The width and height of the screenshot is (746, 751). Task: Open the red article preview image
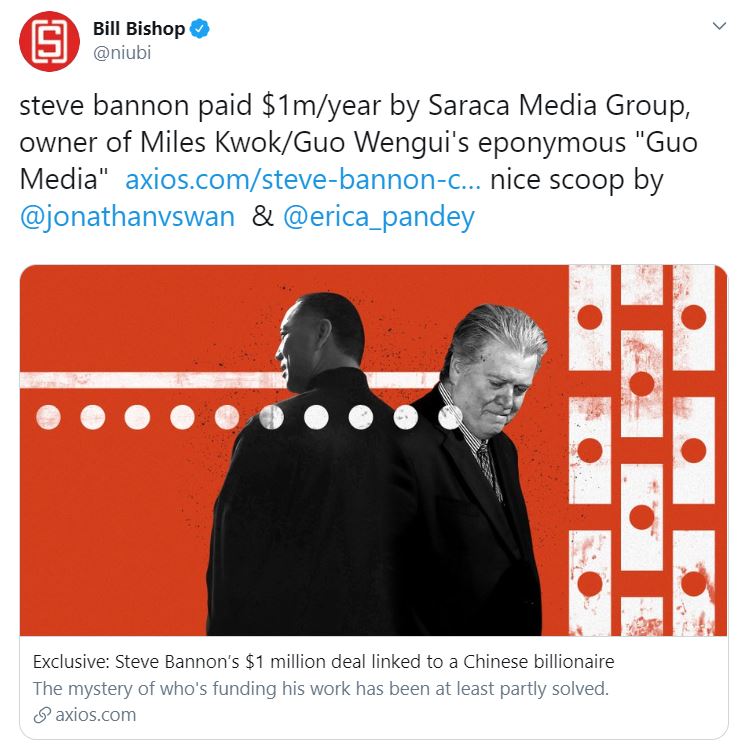373,450
